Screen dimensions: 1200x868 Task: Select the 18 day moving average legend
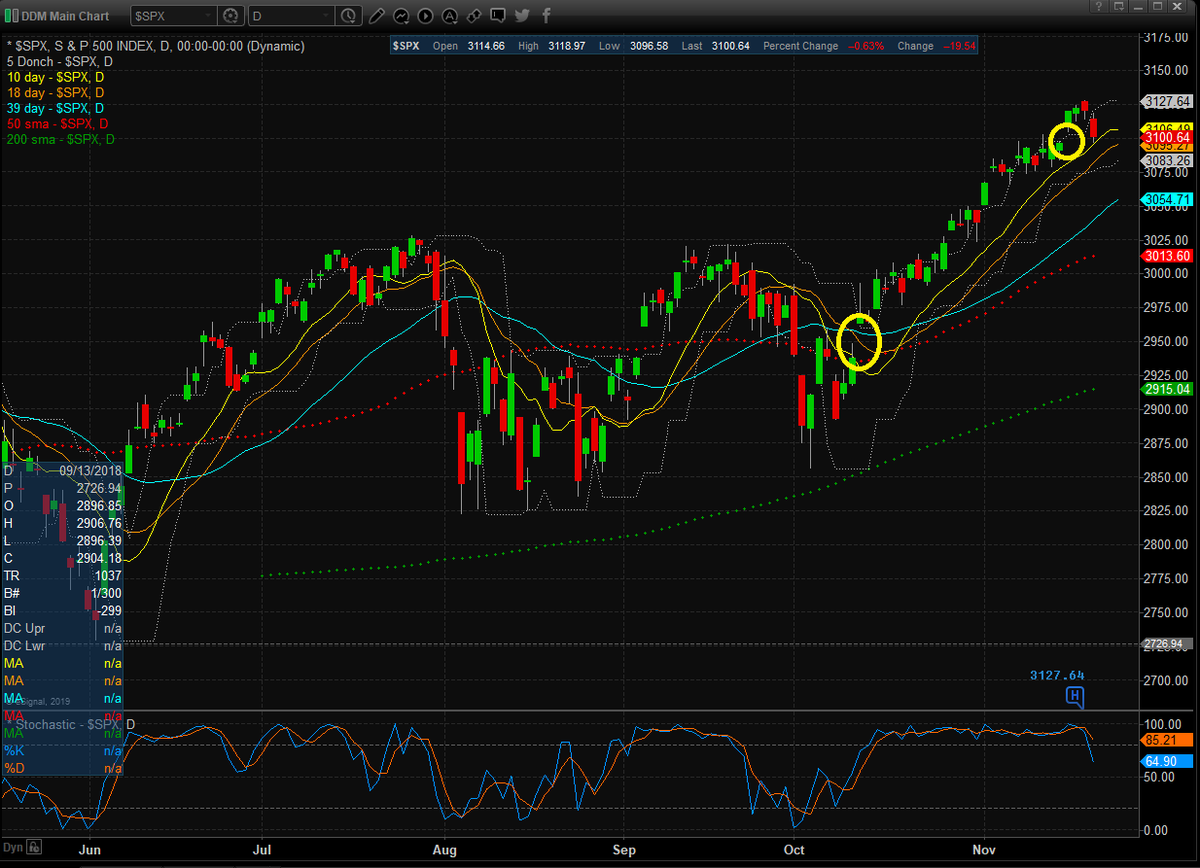coord(54,92)
